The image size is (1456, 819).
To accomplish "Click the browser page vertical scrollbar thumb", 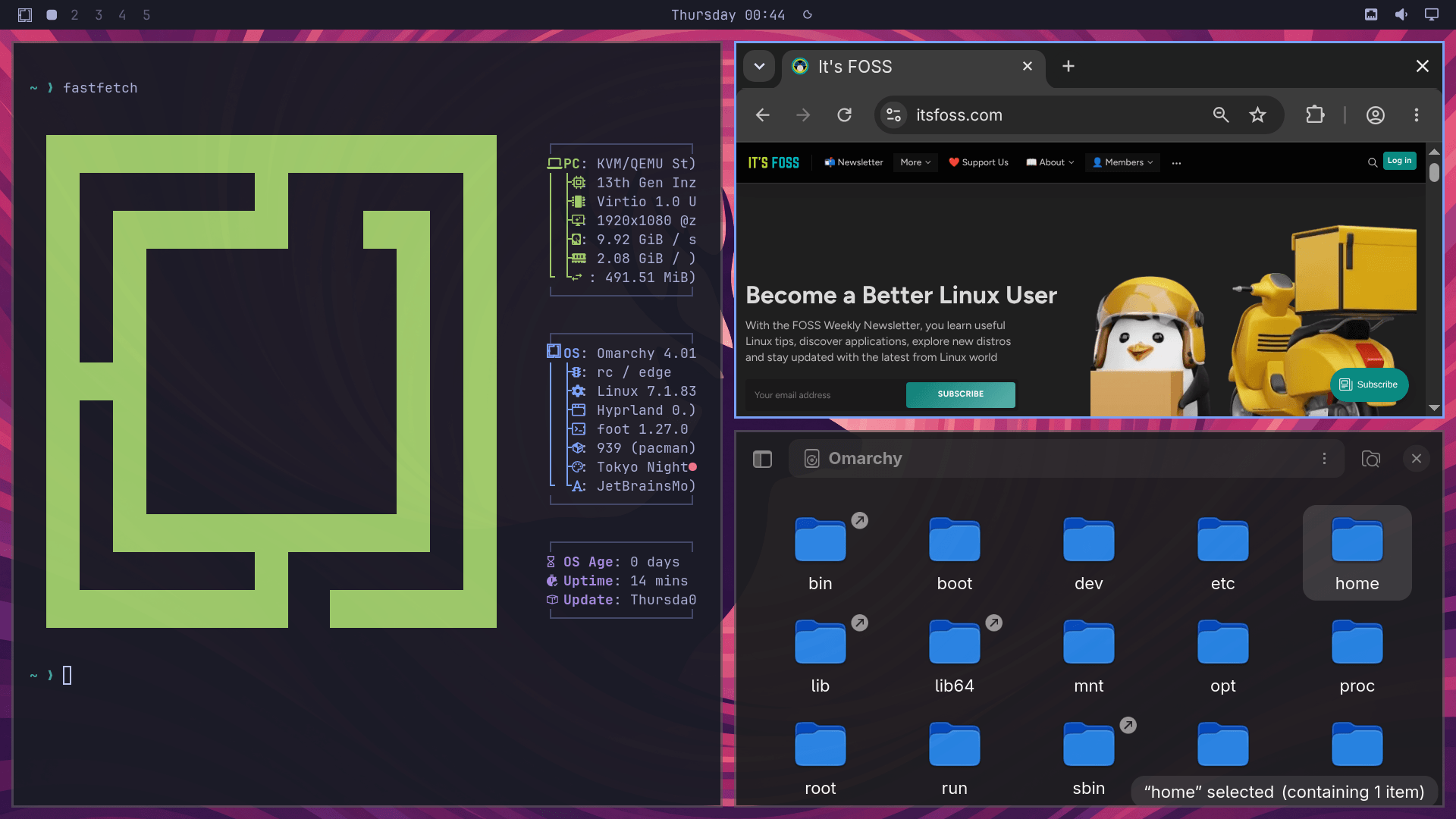I will (1434, 172).
